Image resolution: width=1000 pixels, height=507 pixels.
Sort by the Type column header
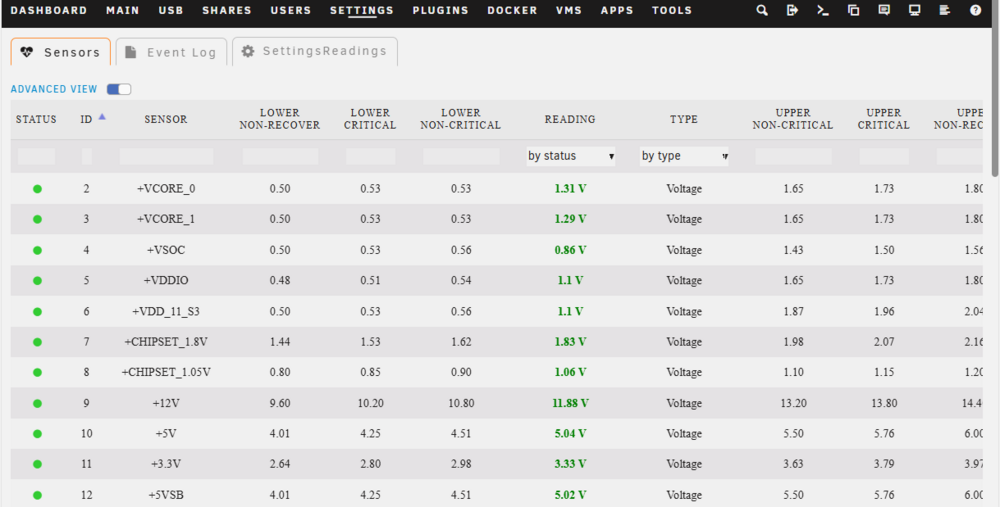pos(684,119)
